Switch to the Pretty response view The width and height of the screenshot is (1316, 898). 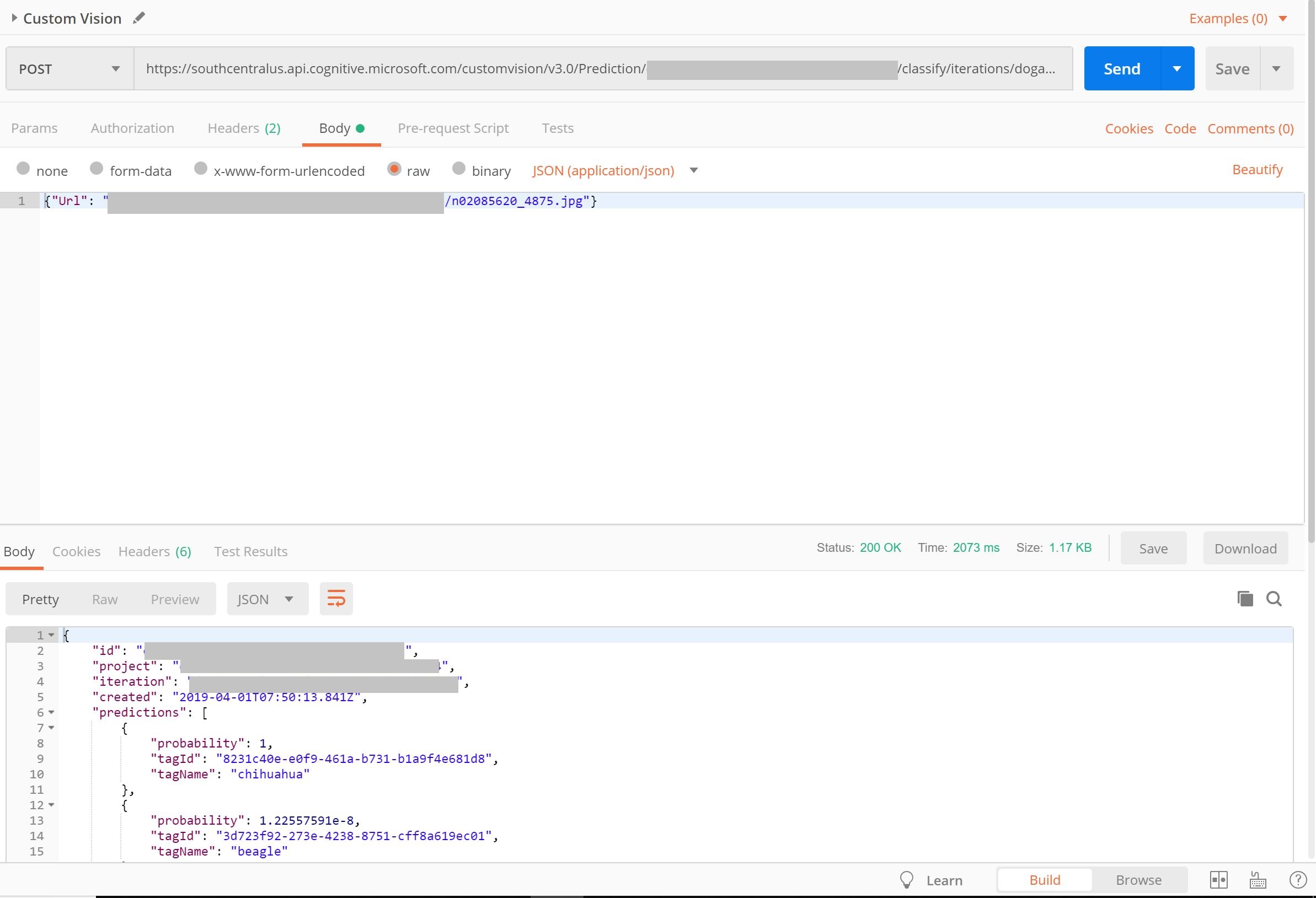[40, 598]
